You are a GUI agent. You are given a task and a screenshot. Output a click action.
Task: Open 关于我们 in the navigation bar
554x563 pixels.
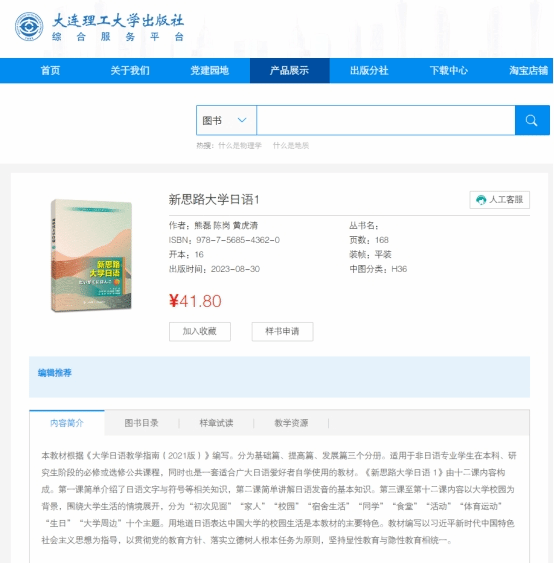pos(130,70)
